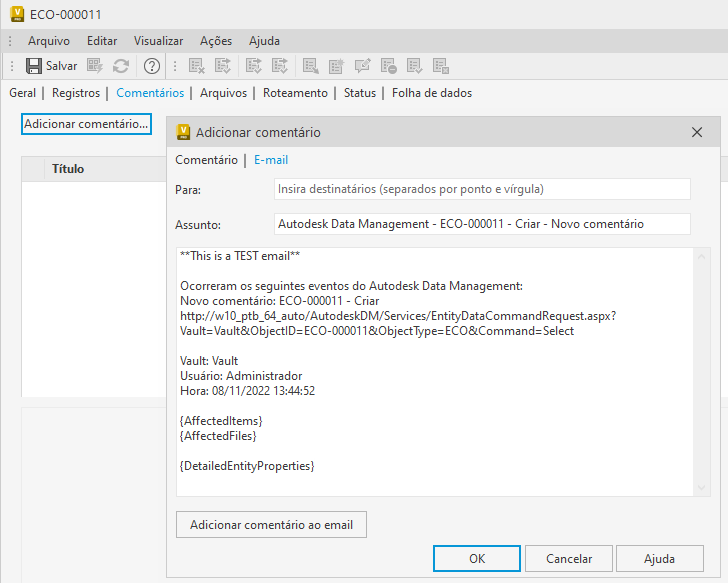Close the Adicionar comentário dialog

coord(696,132)
